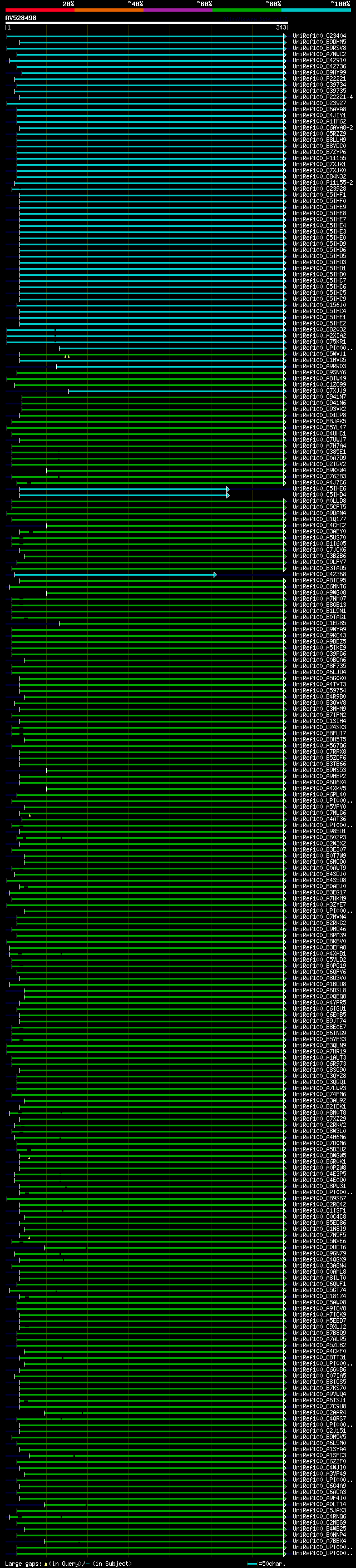Click short cyan alignment bar for Q42368

(x=115, y=575)
